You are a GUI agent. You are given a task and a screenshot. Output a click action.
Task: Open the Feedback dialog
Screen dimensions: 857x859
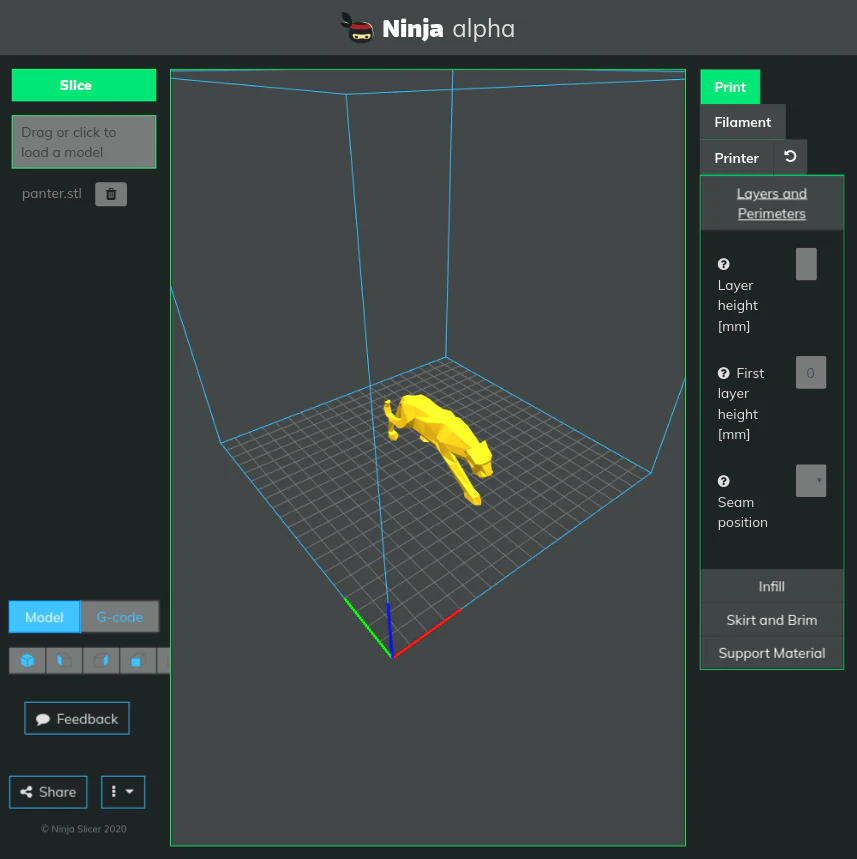77,718
